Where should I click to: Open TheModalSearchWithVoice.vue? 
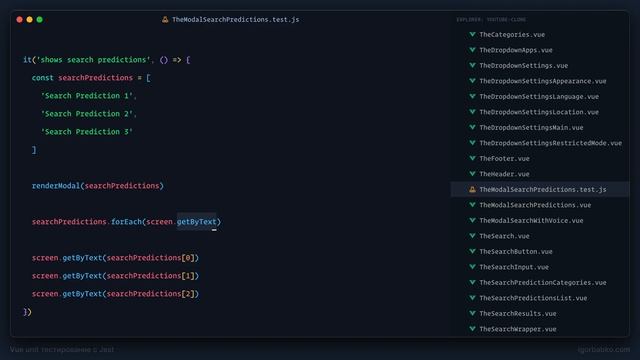tap(531, 221)
